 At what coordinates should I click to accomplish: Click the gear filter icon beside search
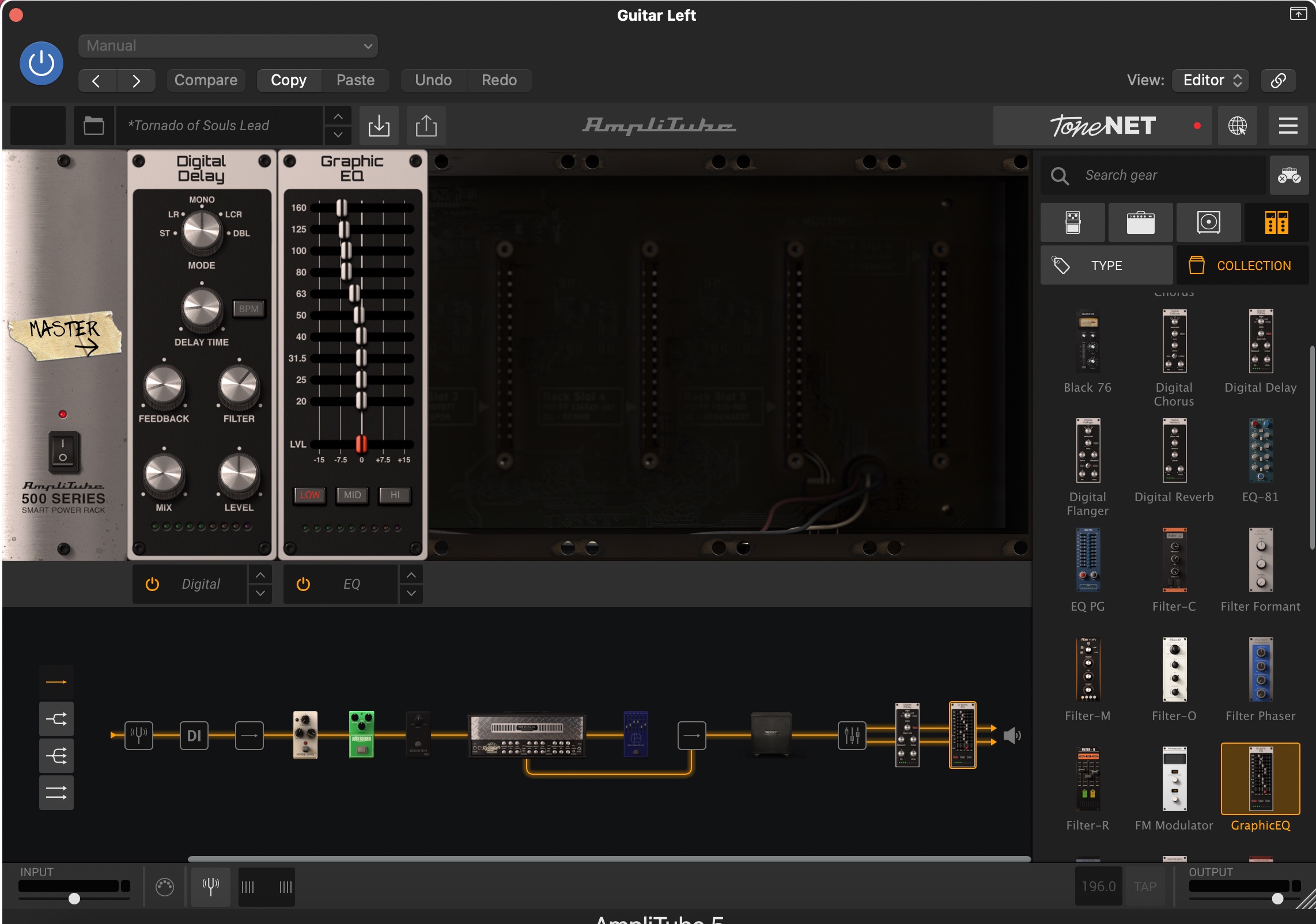tap(1289, 175)
